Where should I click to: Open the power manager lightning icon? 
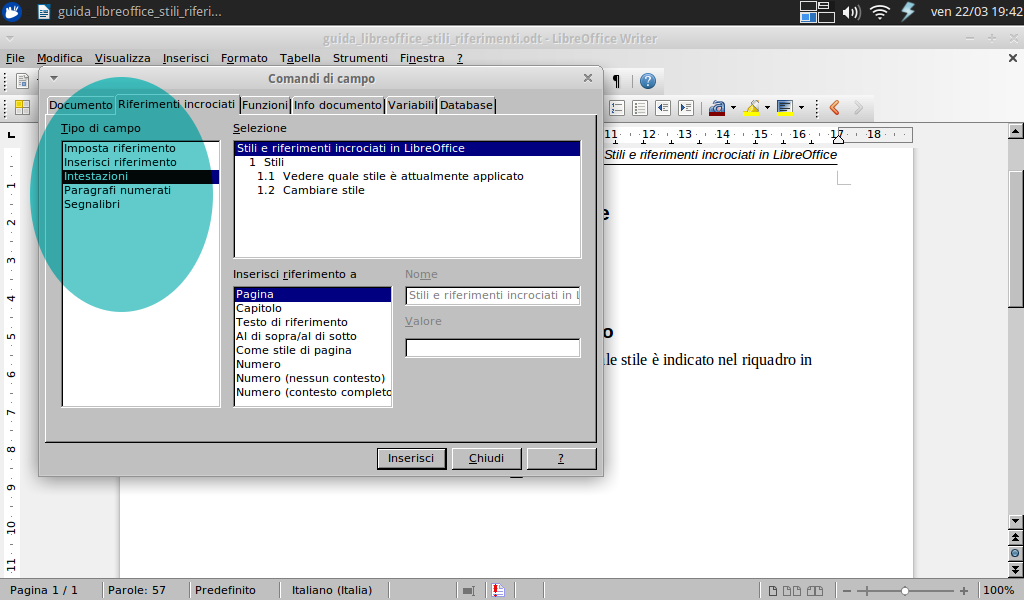[x=908, y=12]
